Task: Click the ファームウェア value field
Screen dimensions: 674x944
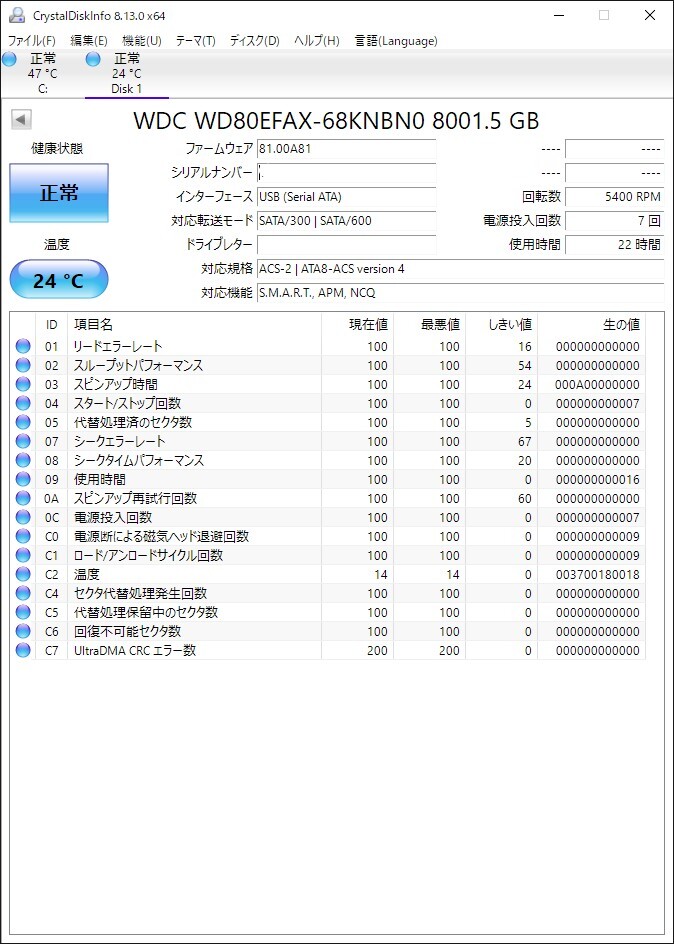Action: click(x=346, y=148)
